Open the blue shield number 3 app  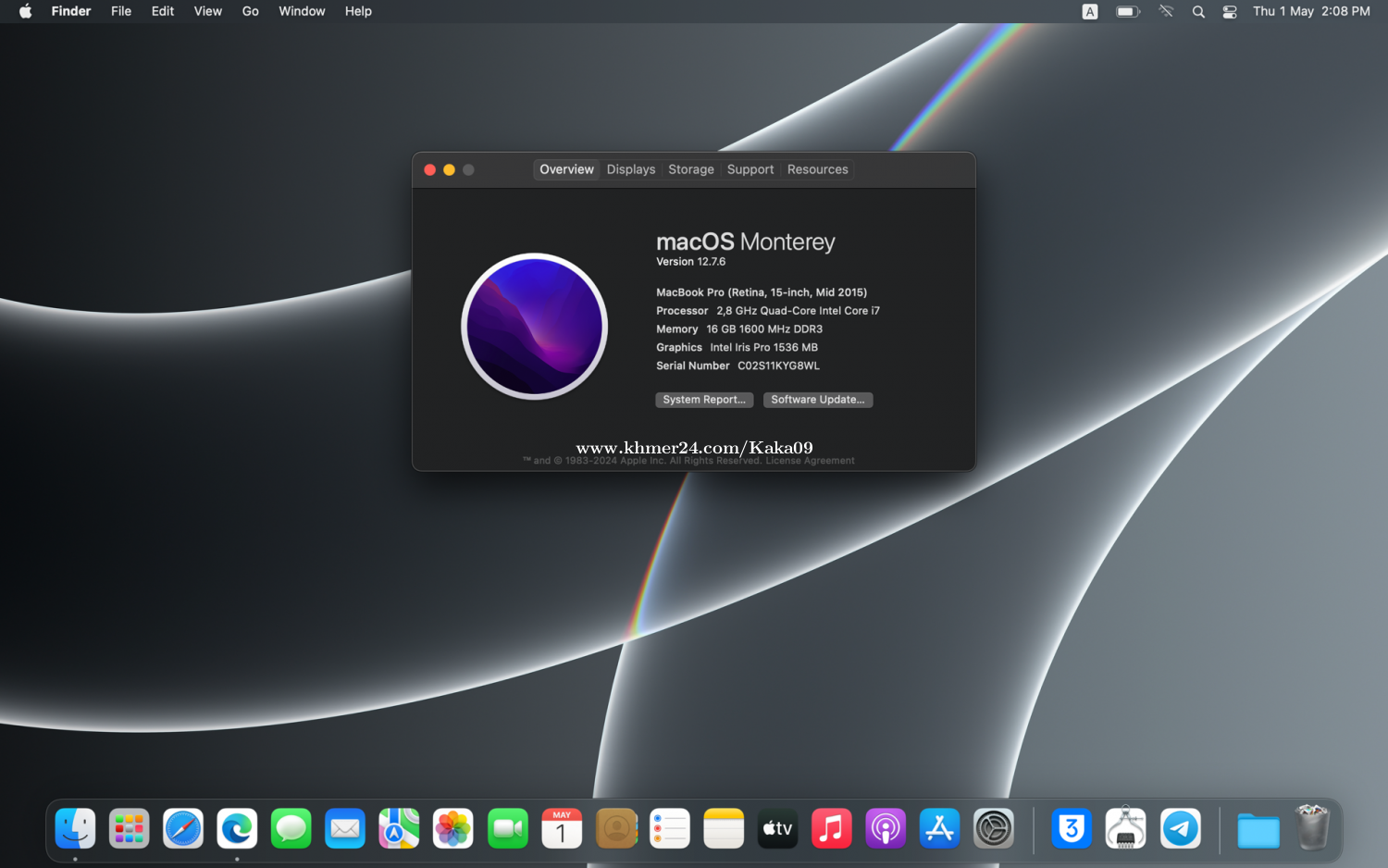click(x=1072, y=829)
